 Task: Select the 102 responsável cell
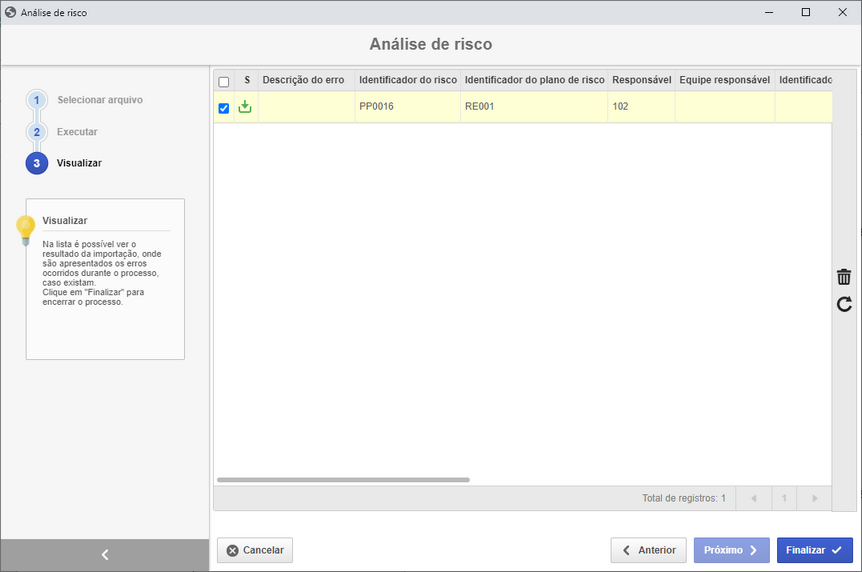(642, 107)
